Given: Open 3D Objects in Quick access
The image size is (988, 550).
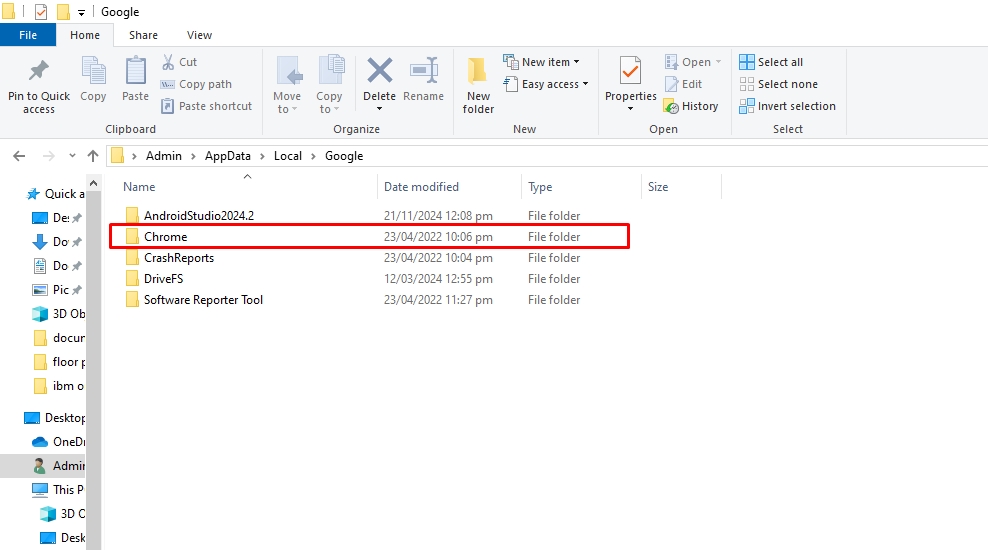Looking at the screenshot, I should coord(59,314).
